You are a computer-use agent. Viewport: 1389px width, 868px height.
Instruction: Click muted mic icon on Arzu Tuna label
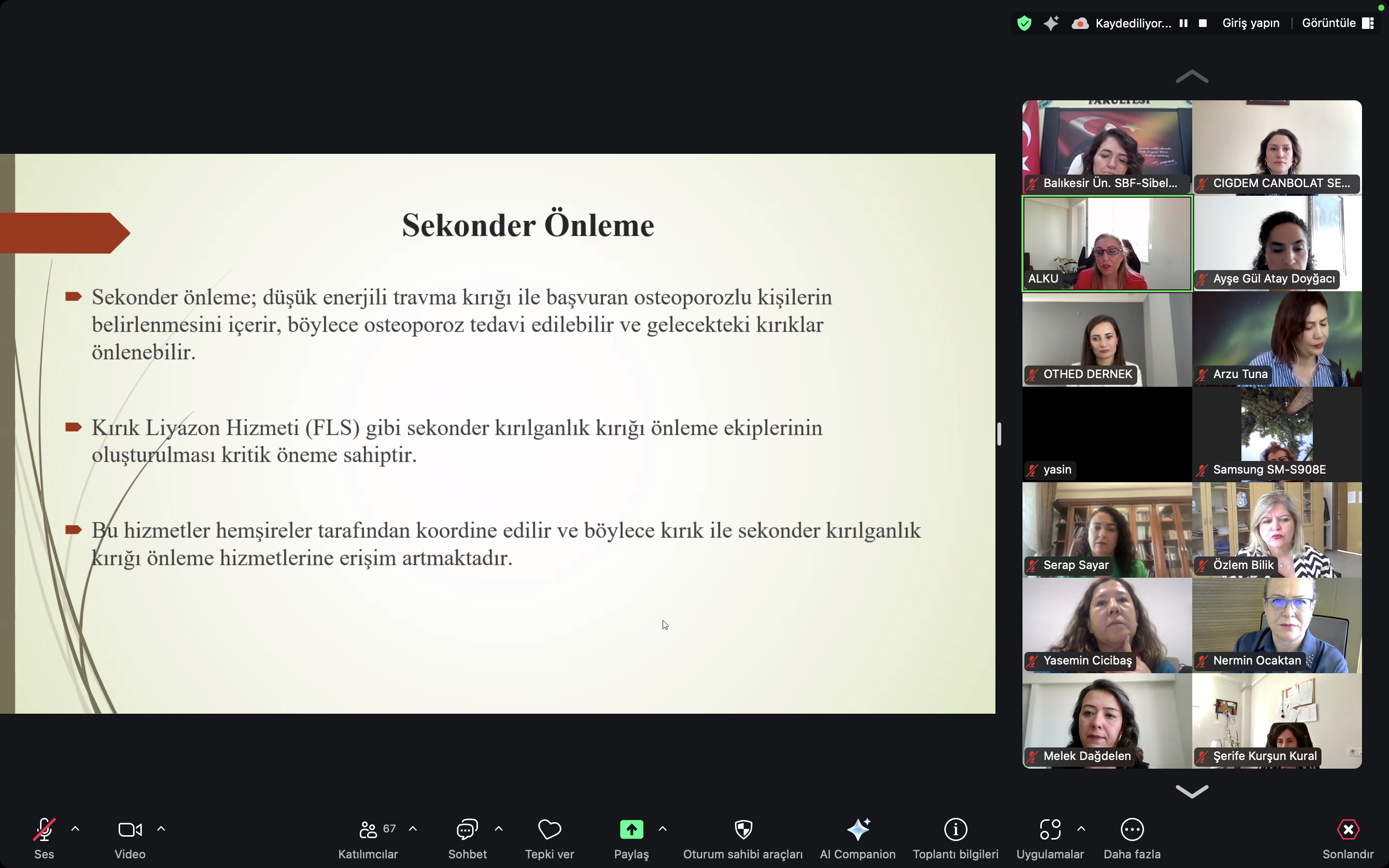coord(1202,375)
